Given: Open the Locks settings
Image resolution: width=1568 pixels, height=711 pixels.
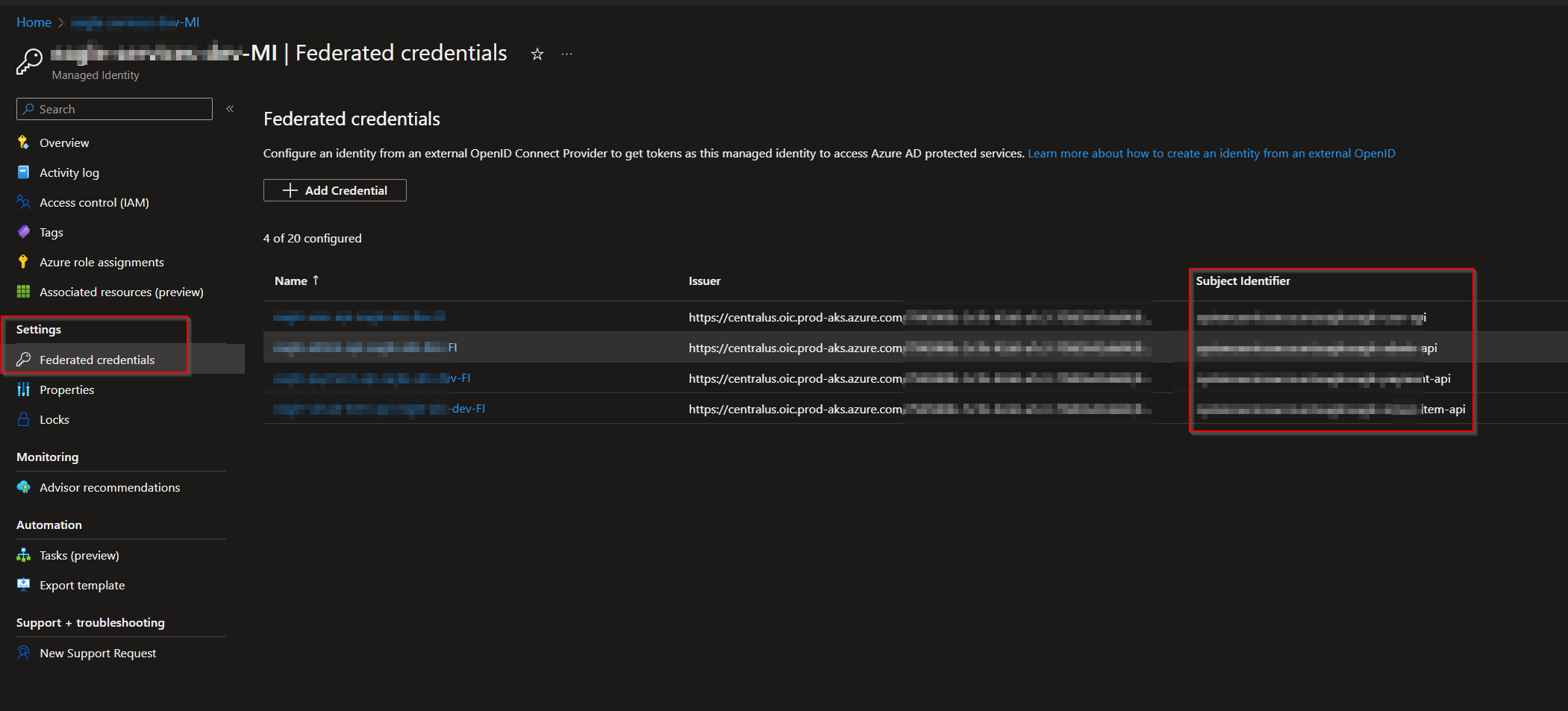Looking at the screenshot, I should click(x=56, y=419).
